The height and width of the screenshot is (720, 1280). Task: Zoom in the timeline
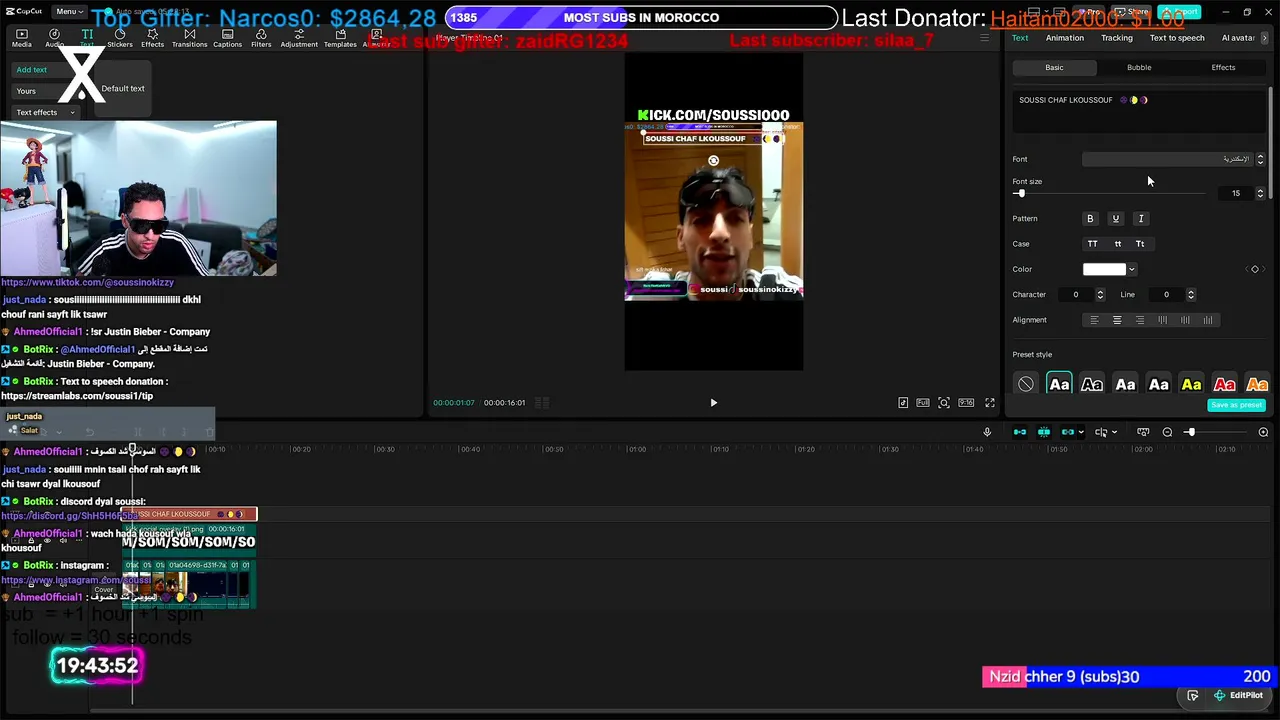point(1263,432)
